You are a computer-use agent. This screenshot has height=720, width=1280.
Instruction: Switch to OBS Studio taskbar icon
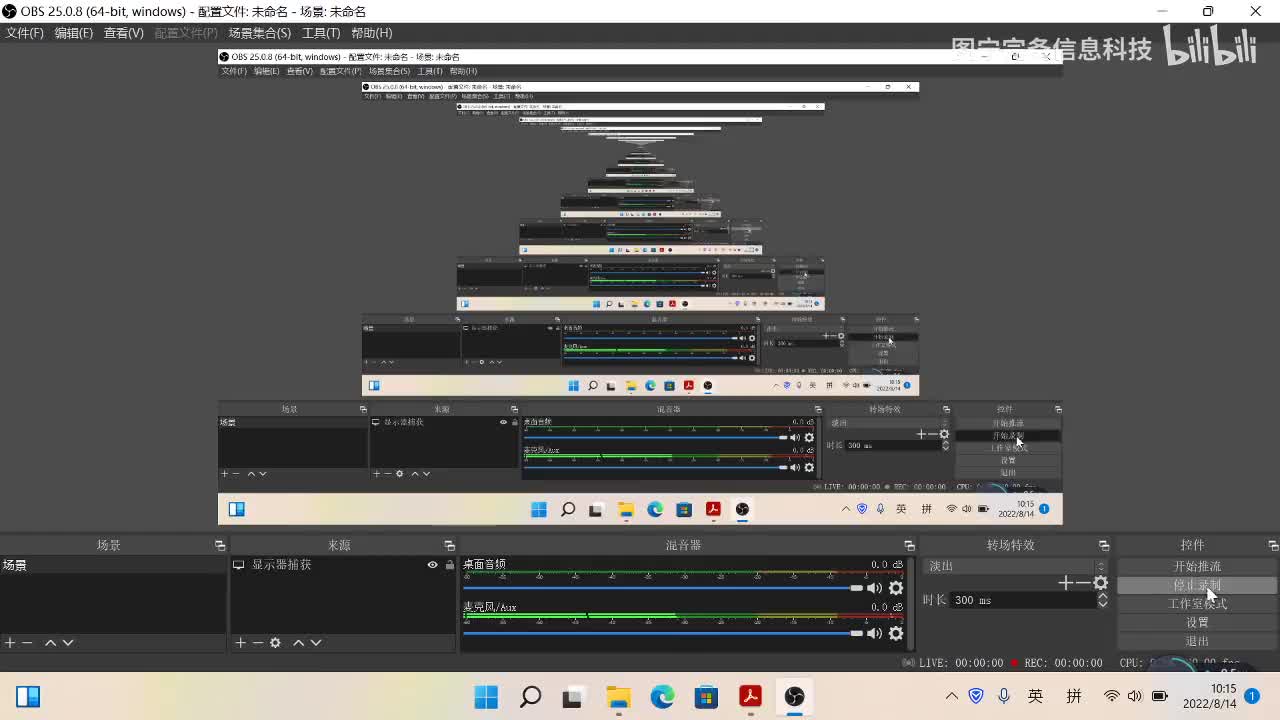(795, 696)
